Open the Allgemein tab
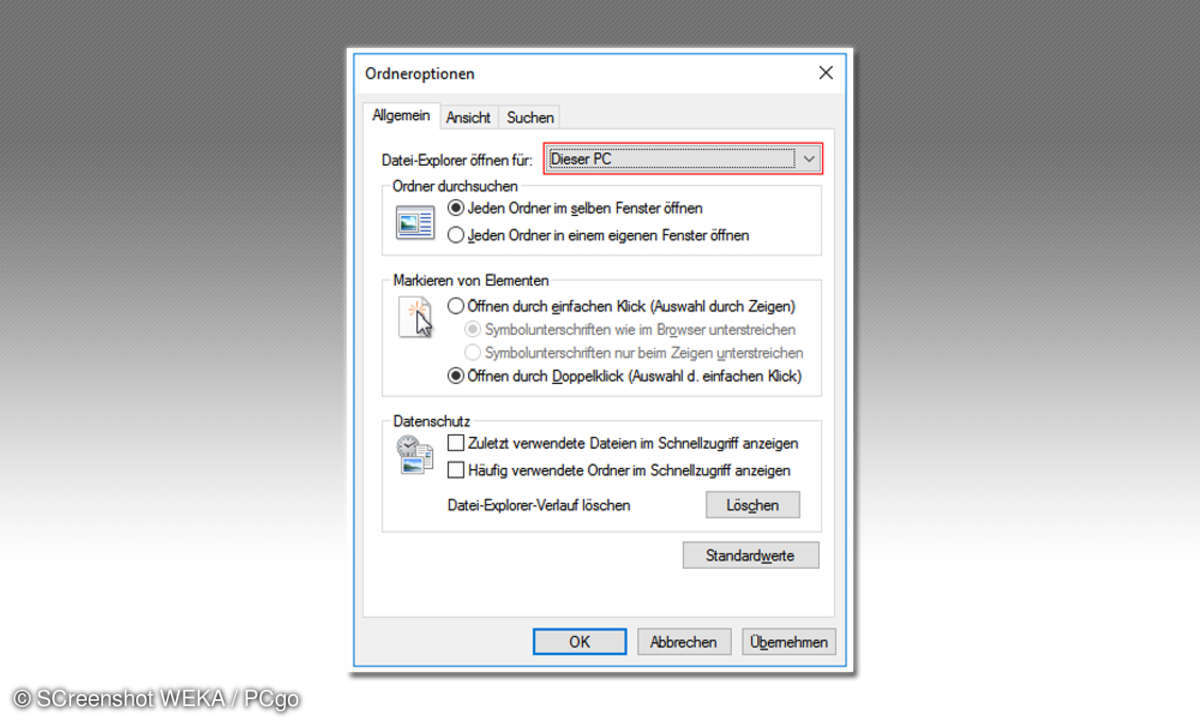 [401, 115]
